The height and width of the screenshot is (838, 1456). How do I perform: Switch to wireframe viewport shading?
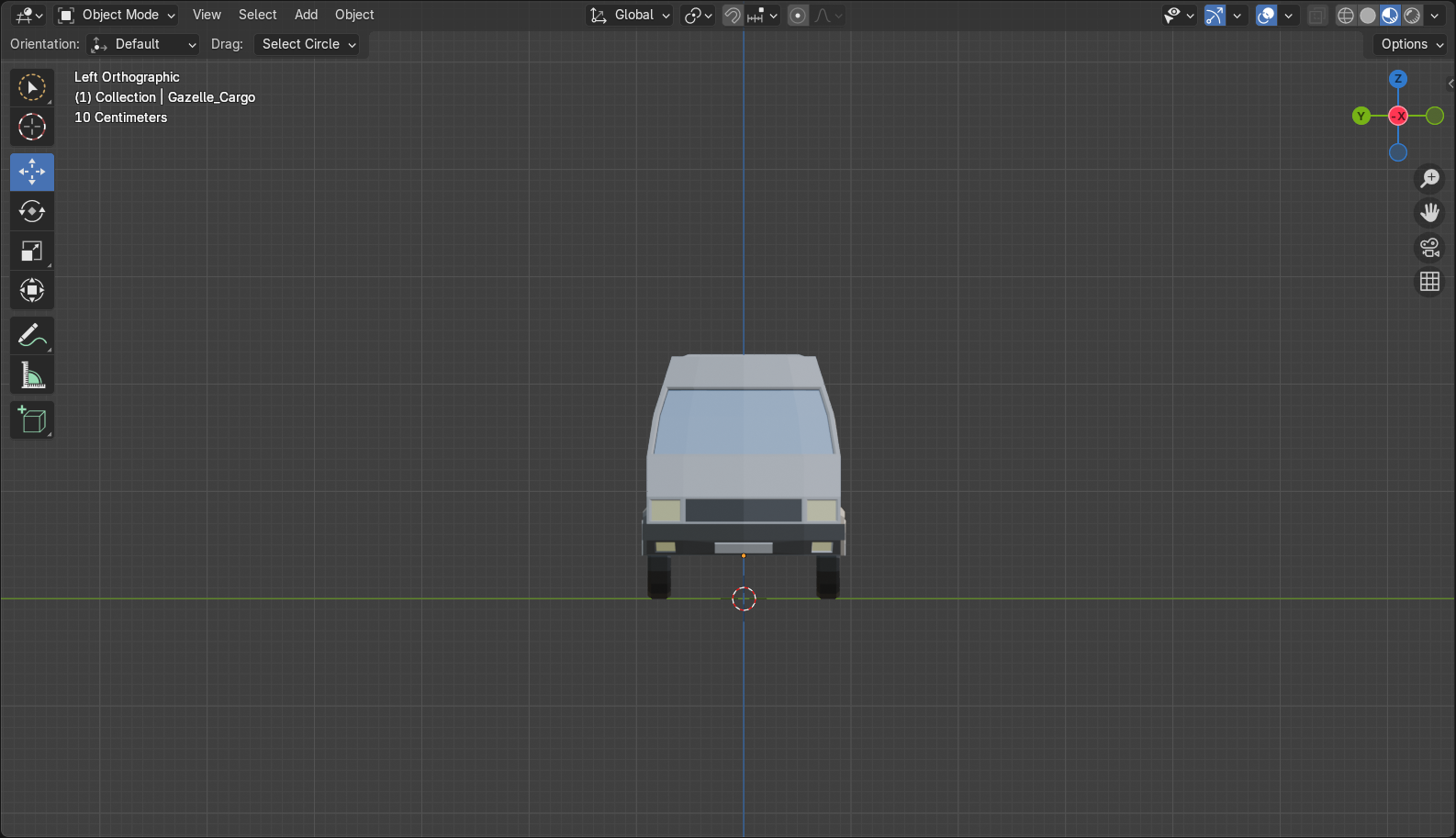click(1346, 15)
